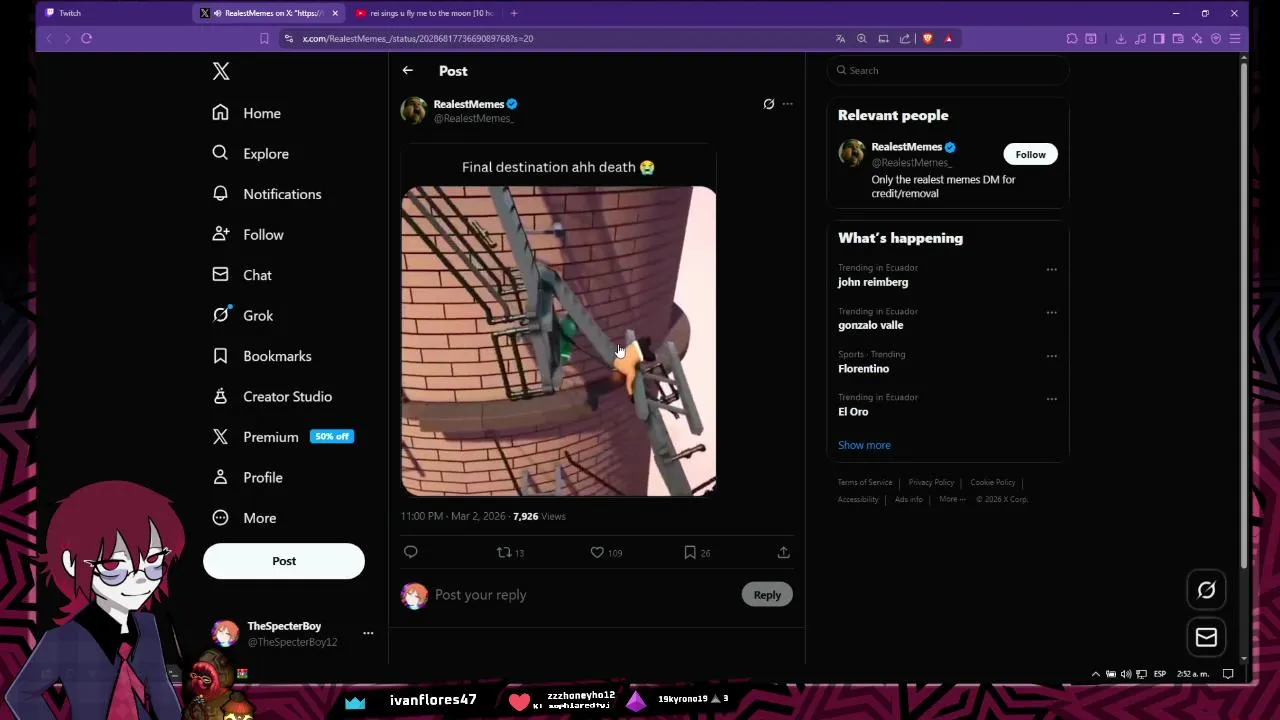
Task: Open Terms of Service footer link
Action: [865, 483]
